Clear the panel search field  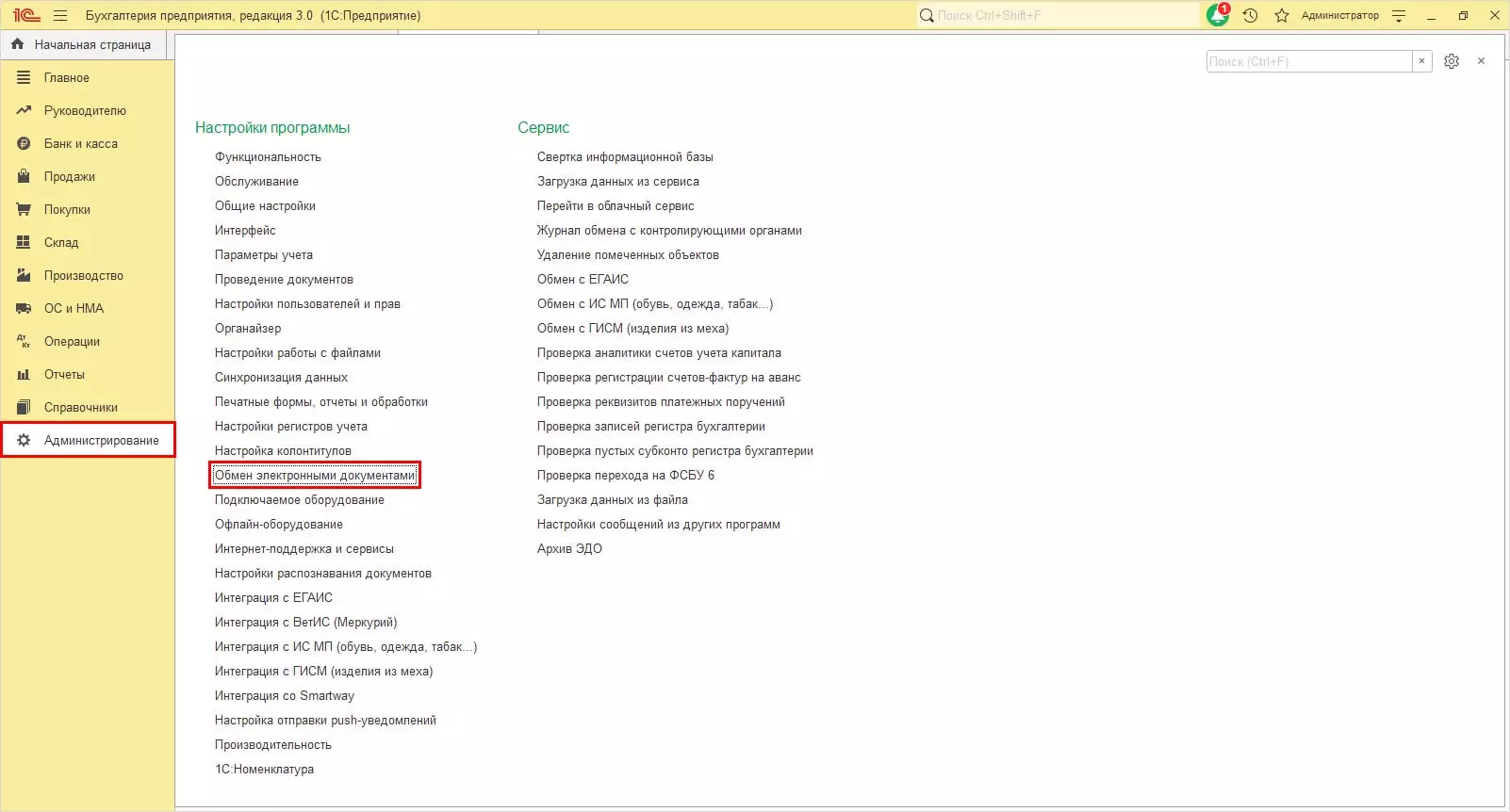[1421, 61]
